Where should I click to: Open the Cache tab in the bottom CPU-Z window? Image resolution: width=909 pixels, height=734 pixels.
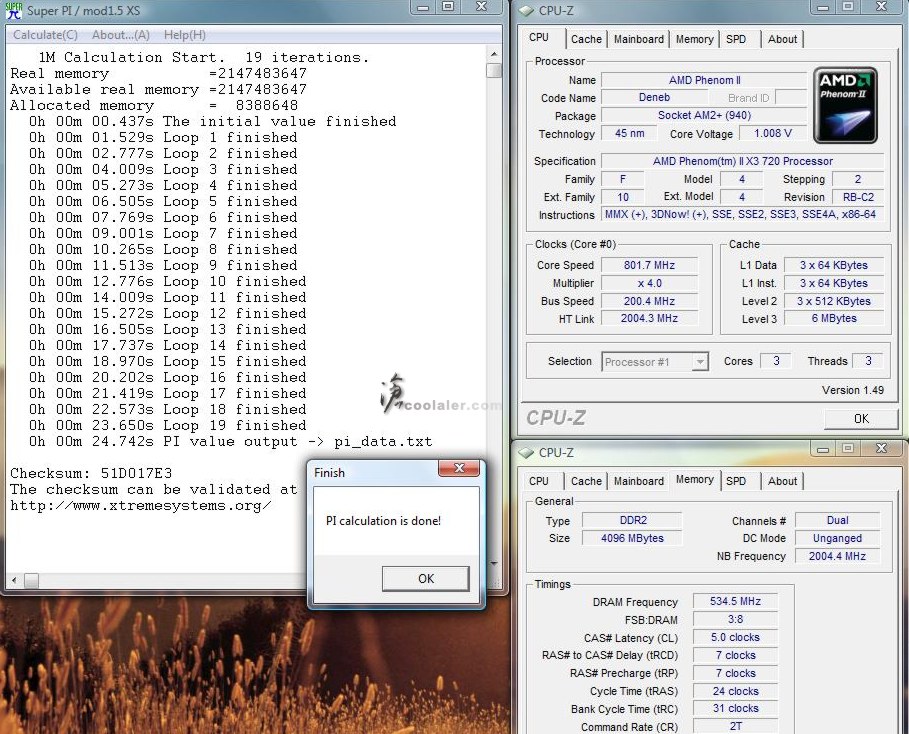click(x=586, y=481)
